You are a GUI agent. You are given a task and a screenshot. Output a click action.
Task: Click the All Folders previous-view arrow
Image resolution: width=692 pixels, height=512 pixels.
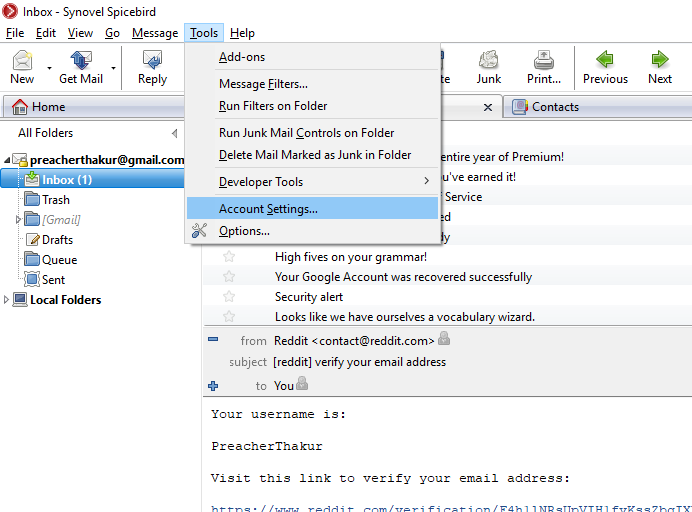pos(175,133)
